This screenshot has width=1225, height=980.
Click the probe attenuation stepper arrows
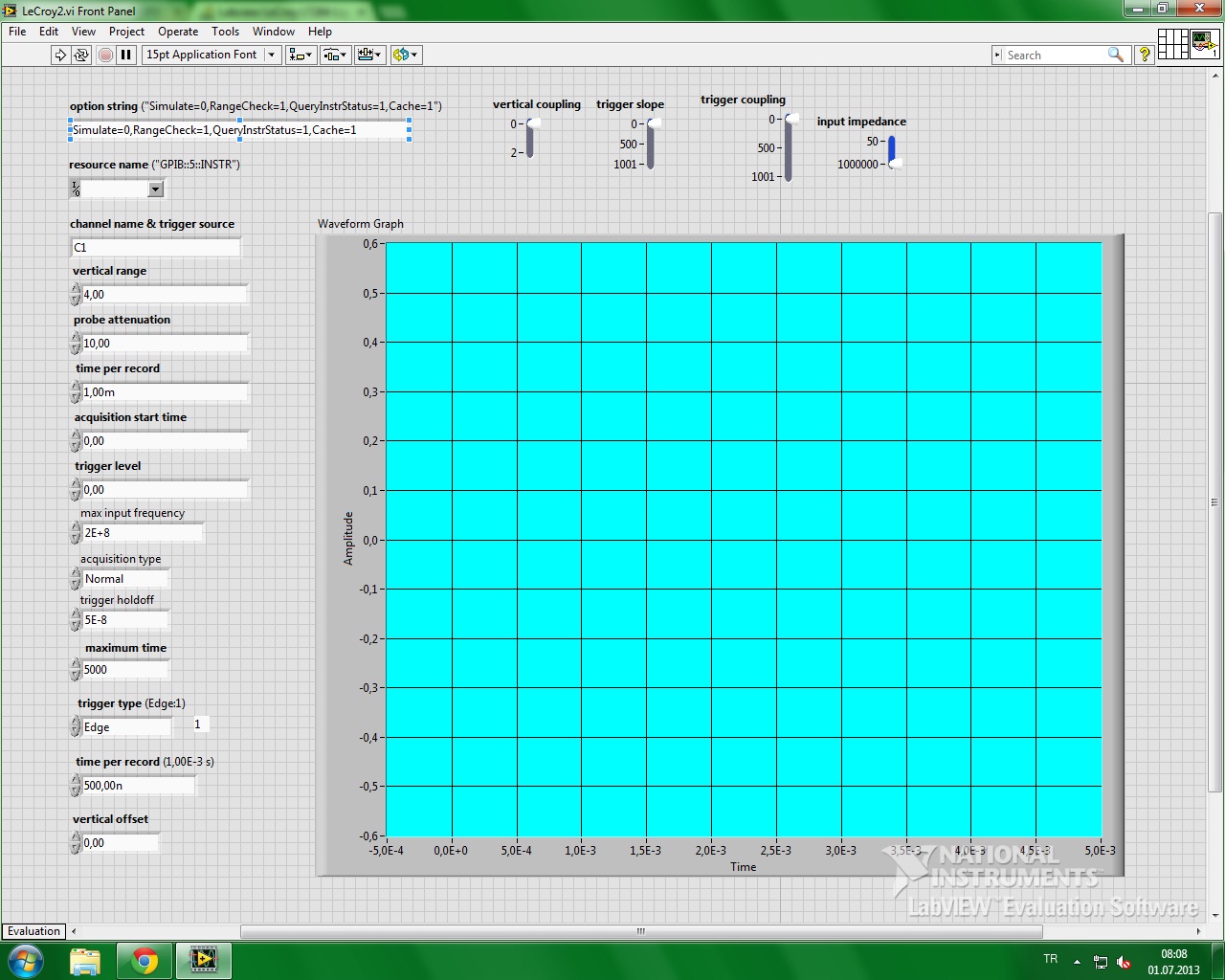tap(76, 344)
